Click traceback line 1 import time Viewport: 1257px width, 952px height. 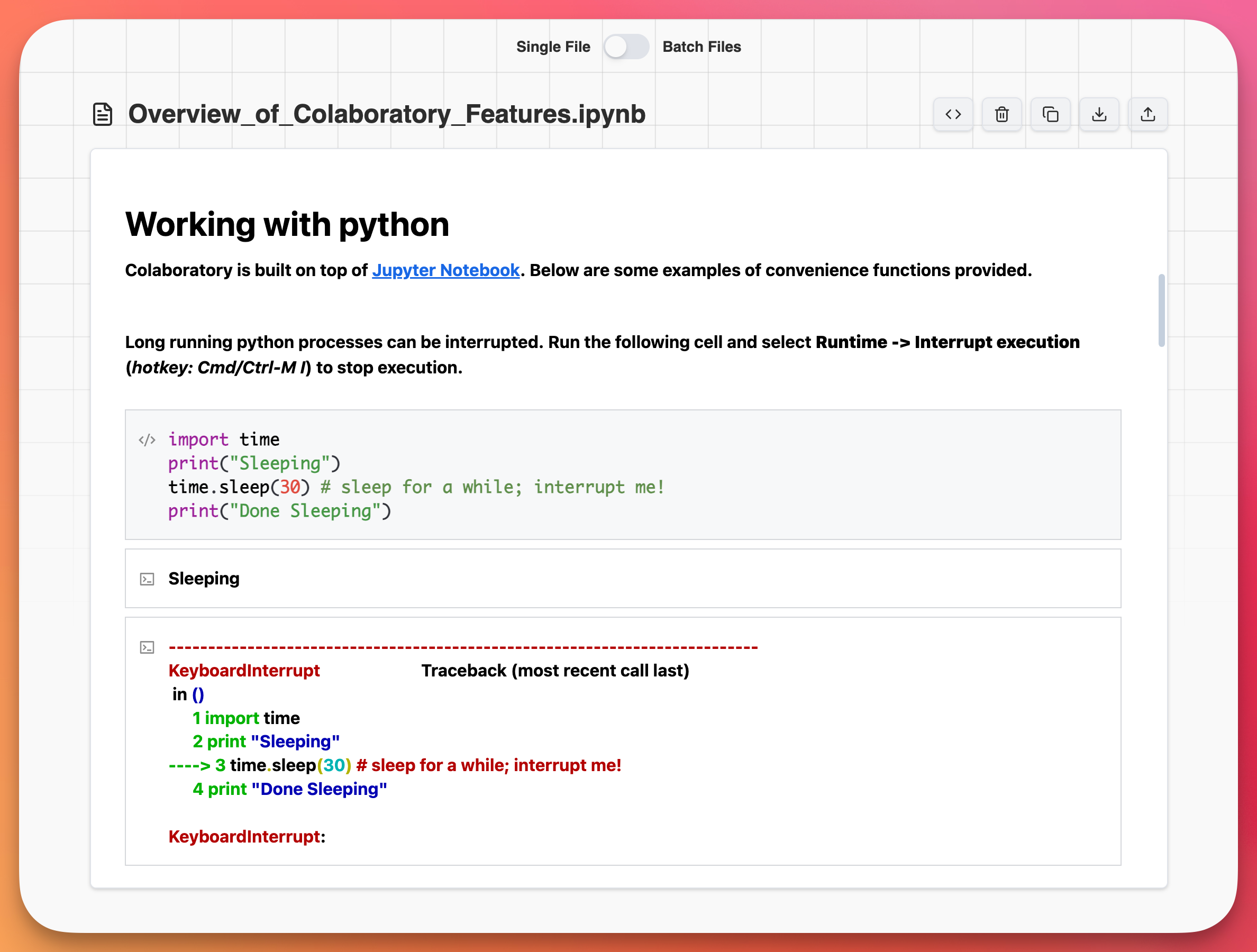(x=245, y=718)
